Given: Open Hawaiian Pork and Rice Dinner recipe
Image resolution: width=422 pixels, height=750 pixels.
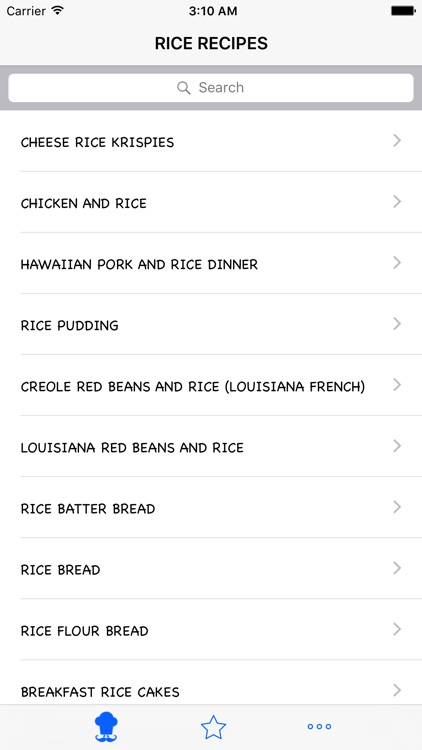Looking at the screenshot, I should (211, 263).
